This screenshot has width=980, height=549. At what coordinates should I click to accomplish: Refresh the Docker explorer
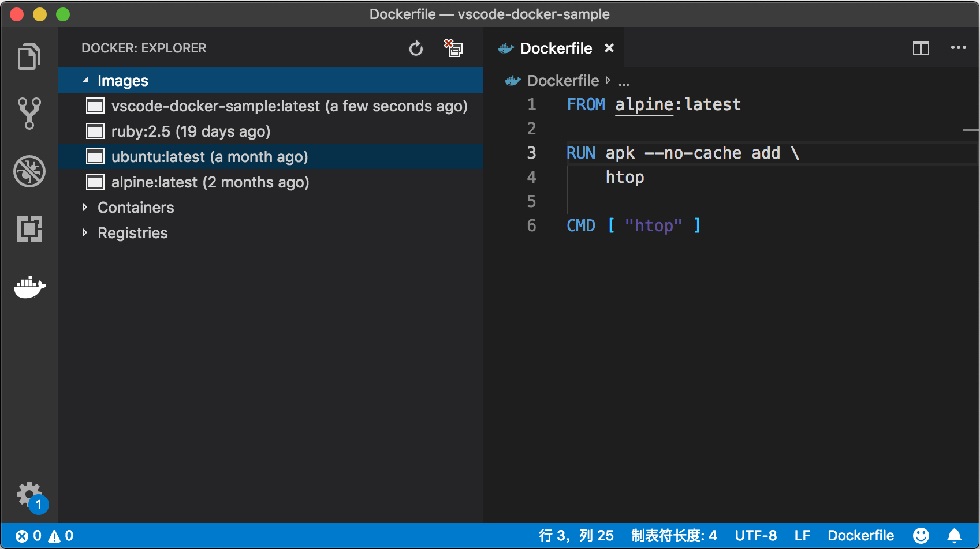tap(416, 48)
